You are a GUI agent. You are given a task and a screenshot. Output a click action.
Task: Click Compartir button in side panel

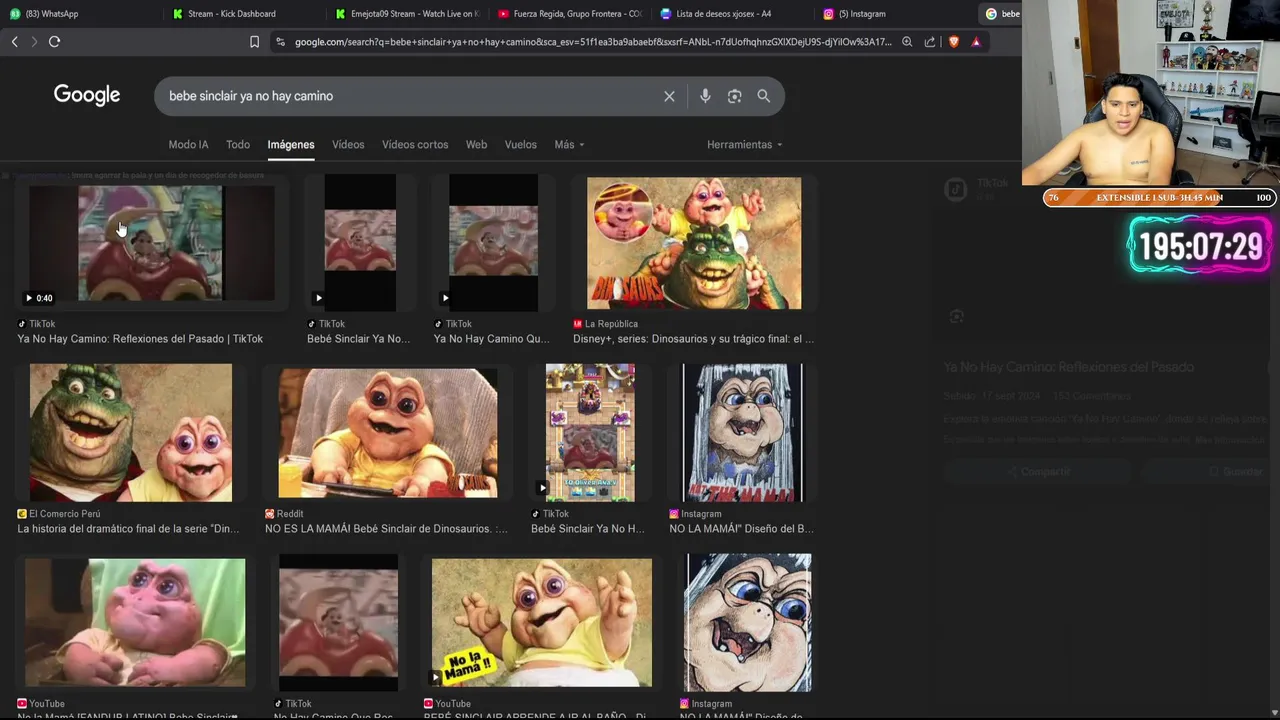pyautogui.click(x=1038, y=471)
